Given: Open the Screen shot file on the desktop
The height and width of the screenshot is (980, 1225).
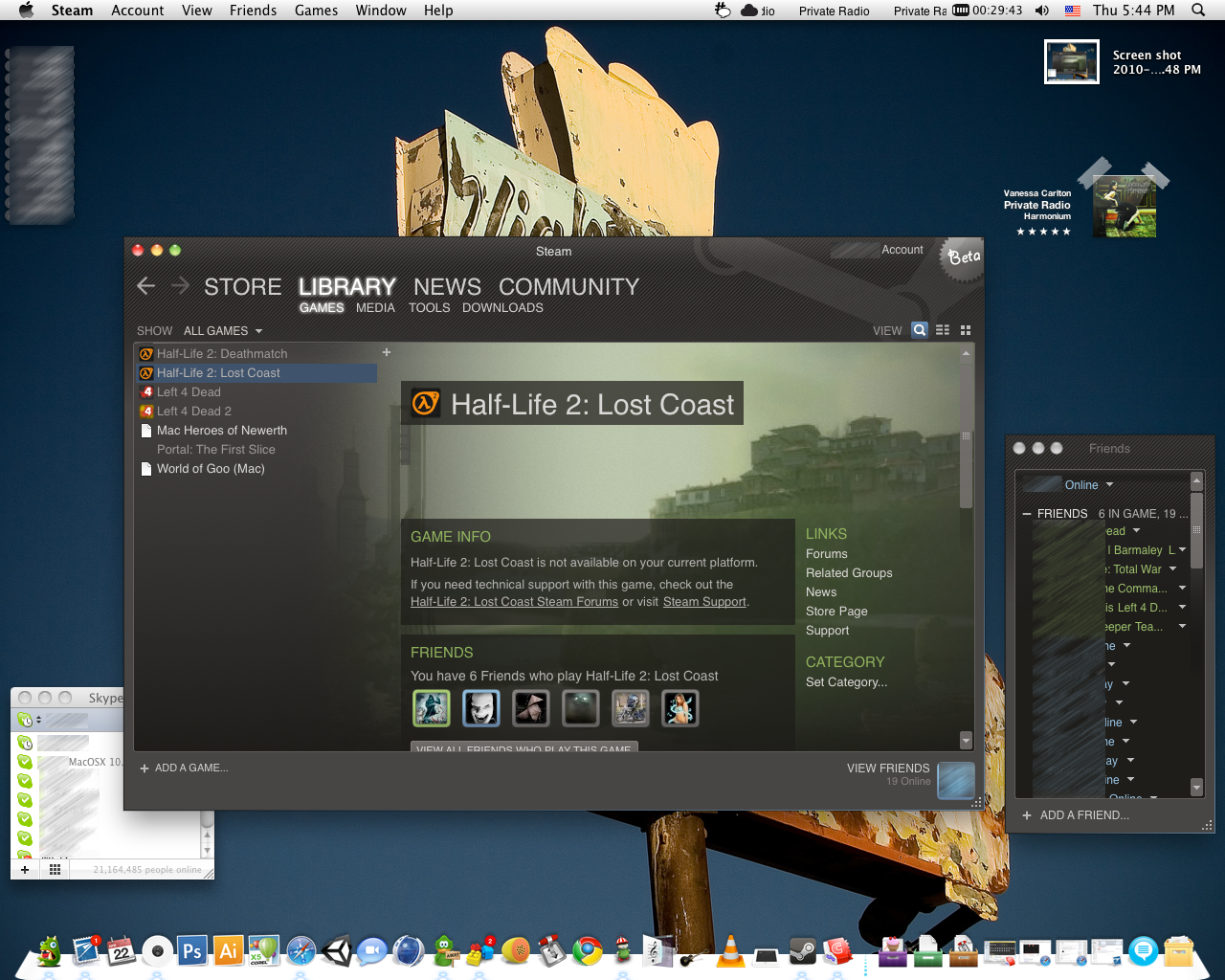Looking at the screenshot, I should 1072,62.
